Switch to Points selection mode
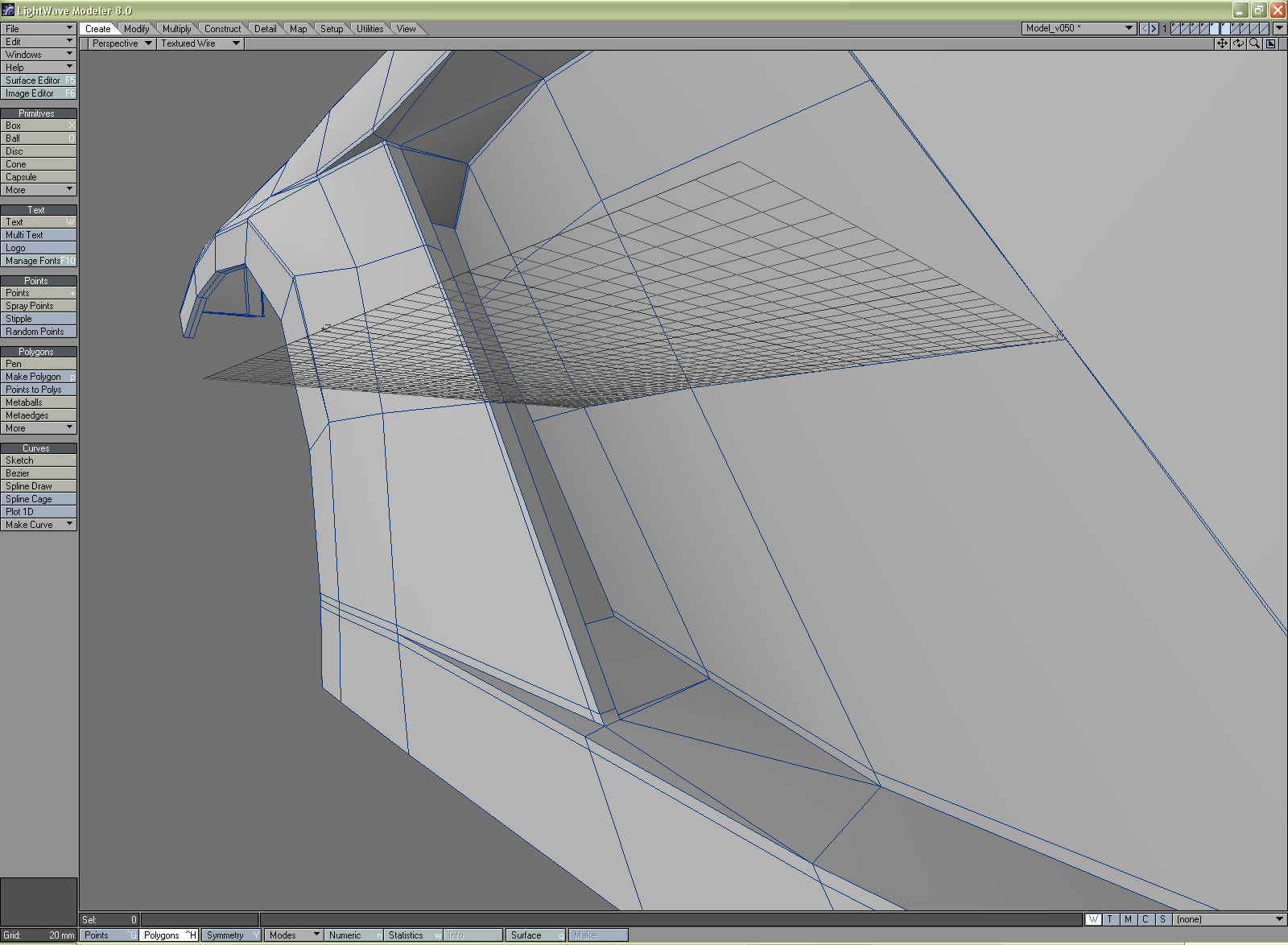This screenshot has height=945, width=1288. pos(109,935)
